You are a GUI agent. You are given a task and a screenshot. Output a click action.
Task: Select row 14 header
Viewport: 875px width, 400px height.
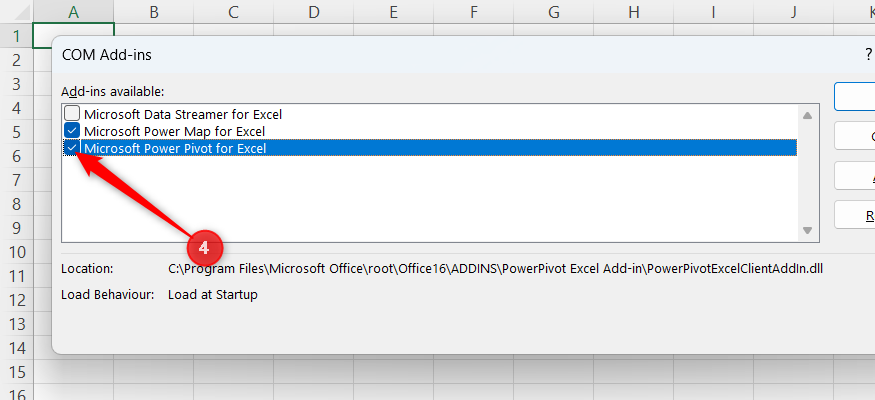coord(16,348)
